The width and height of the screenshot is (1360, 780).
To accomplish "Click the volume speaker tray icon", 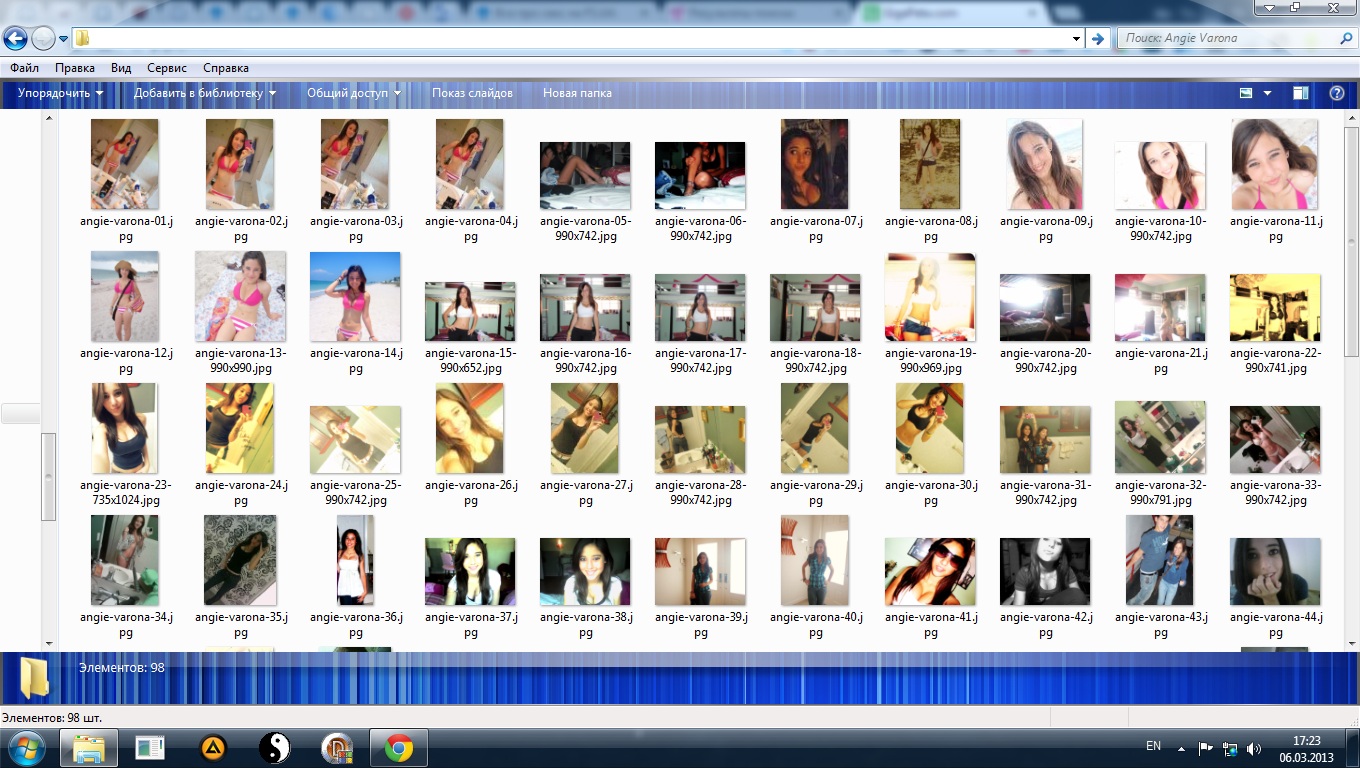I will pos(1254,748).
